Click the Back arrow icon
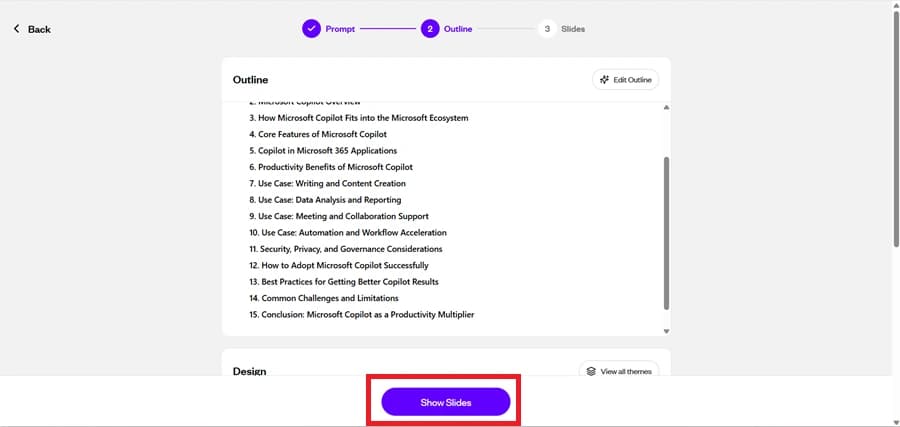 17,29
